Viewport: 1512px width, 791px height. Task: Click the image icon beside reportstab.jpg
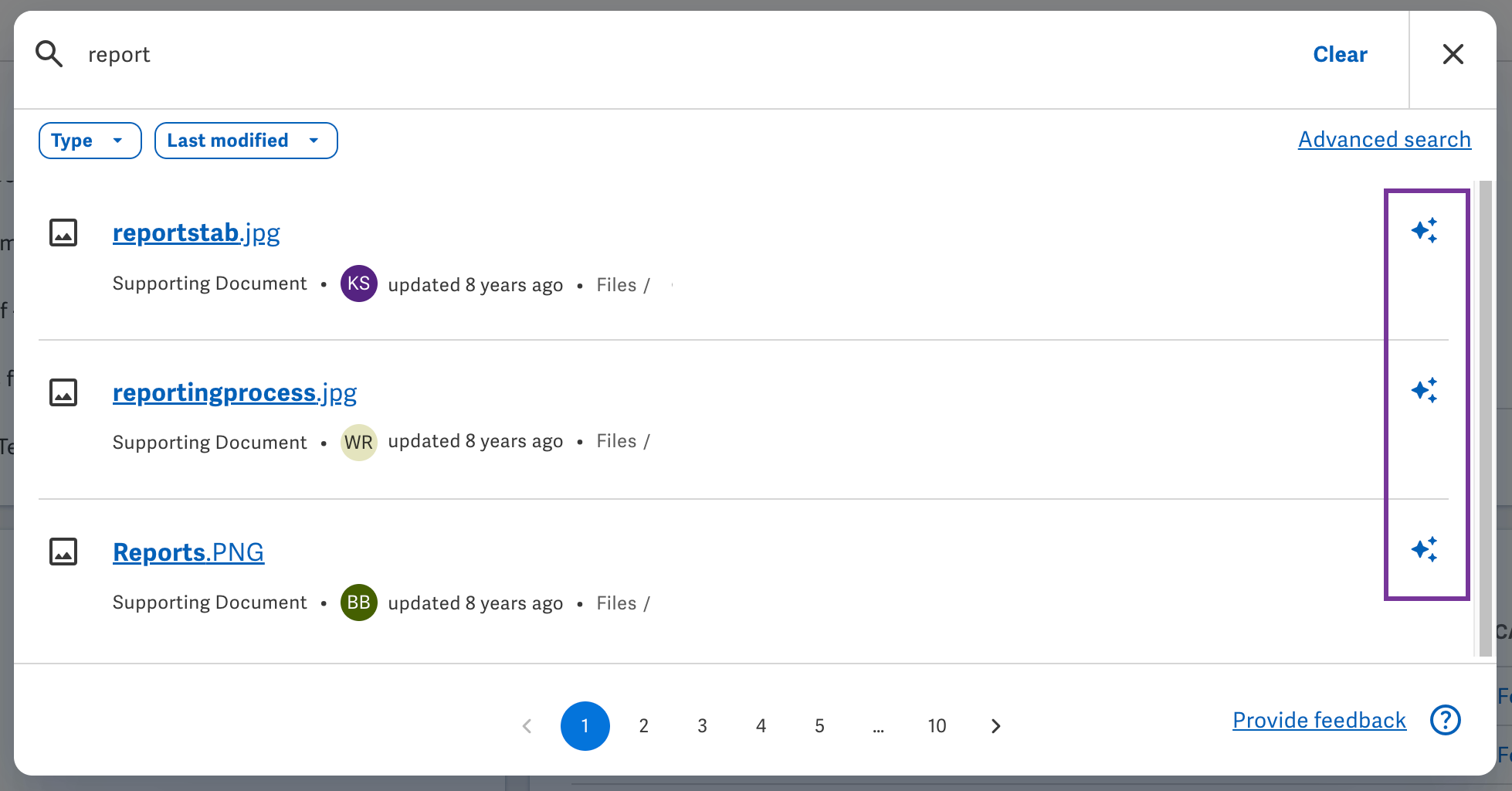pyautogui.click(x=63, y=233)
